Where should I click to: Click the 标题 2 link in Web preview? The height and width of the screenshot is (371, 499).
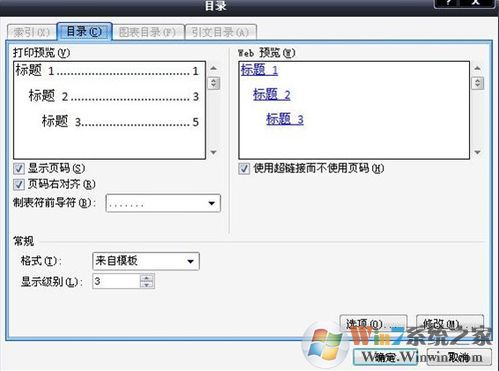point(272,95)
